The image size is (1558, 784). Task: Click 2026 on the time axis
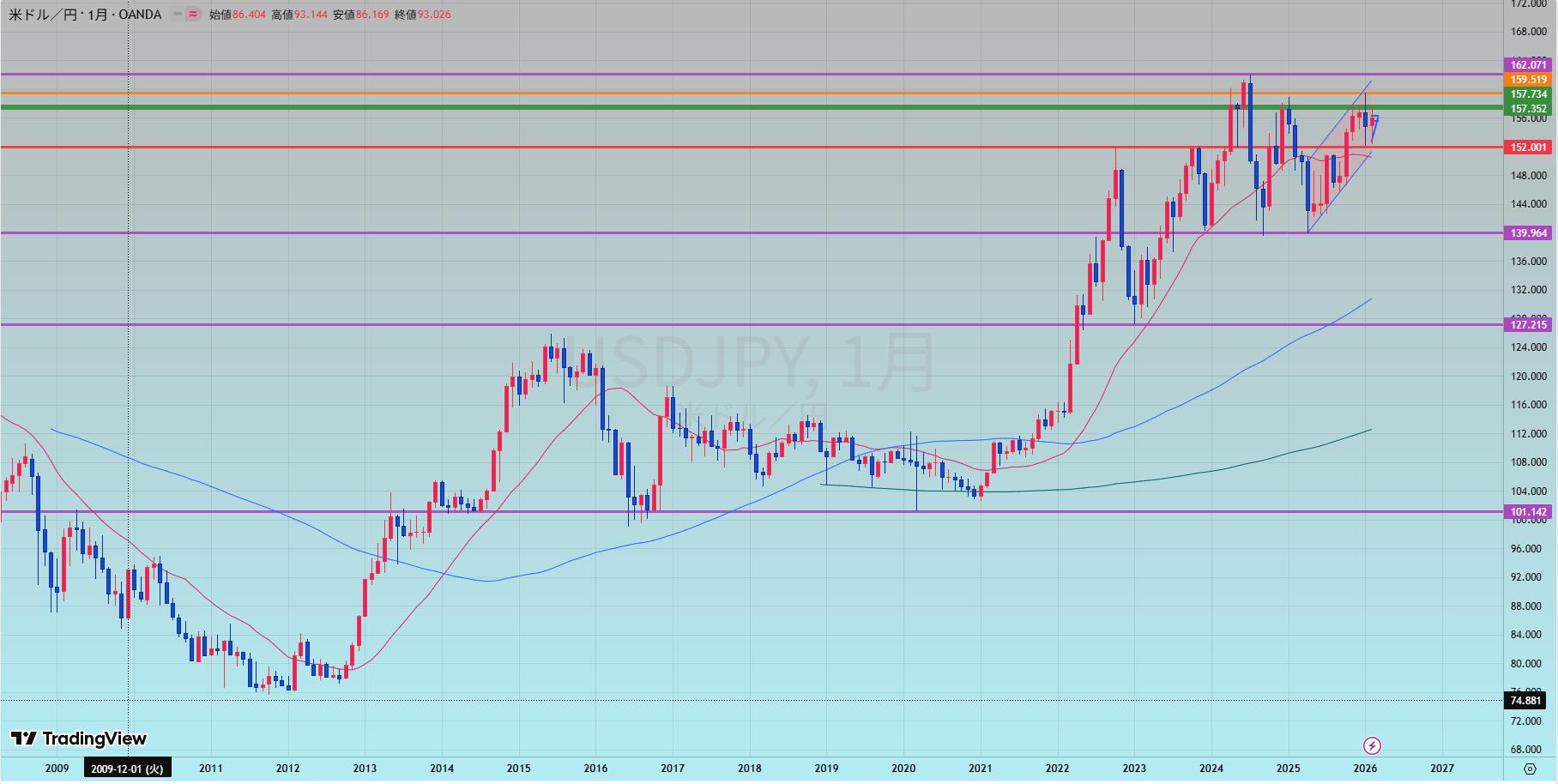pyautogui.click(x=1365, y=769)
